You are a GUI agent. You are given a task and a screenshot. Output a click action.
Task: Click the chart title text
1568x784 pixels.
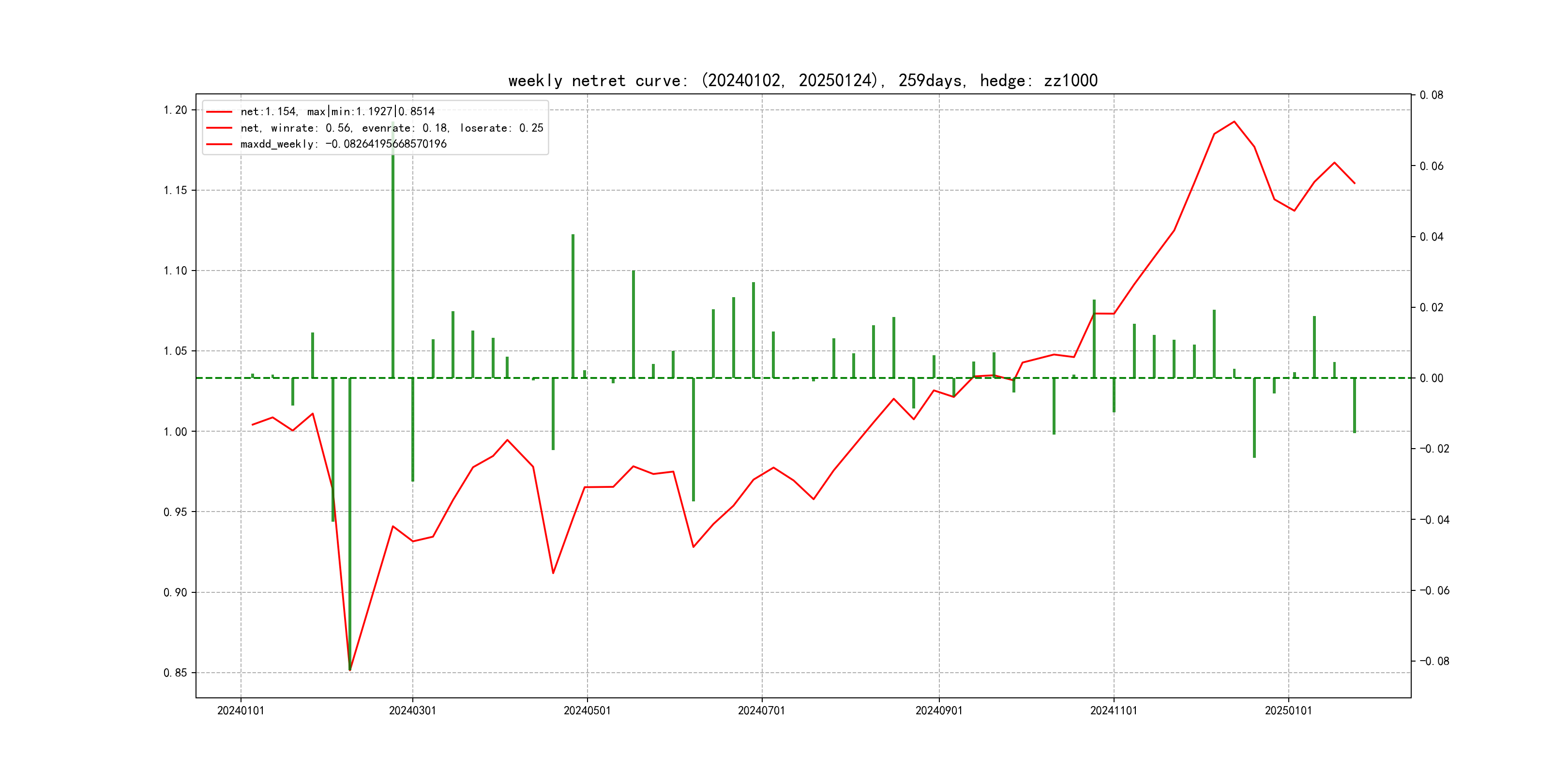[802, 80]
